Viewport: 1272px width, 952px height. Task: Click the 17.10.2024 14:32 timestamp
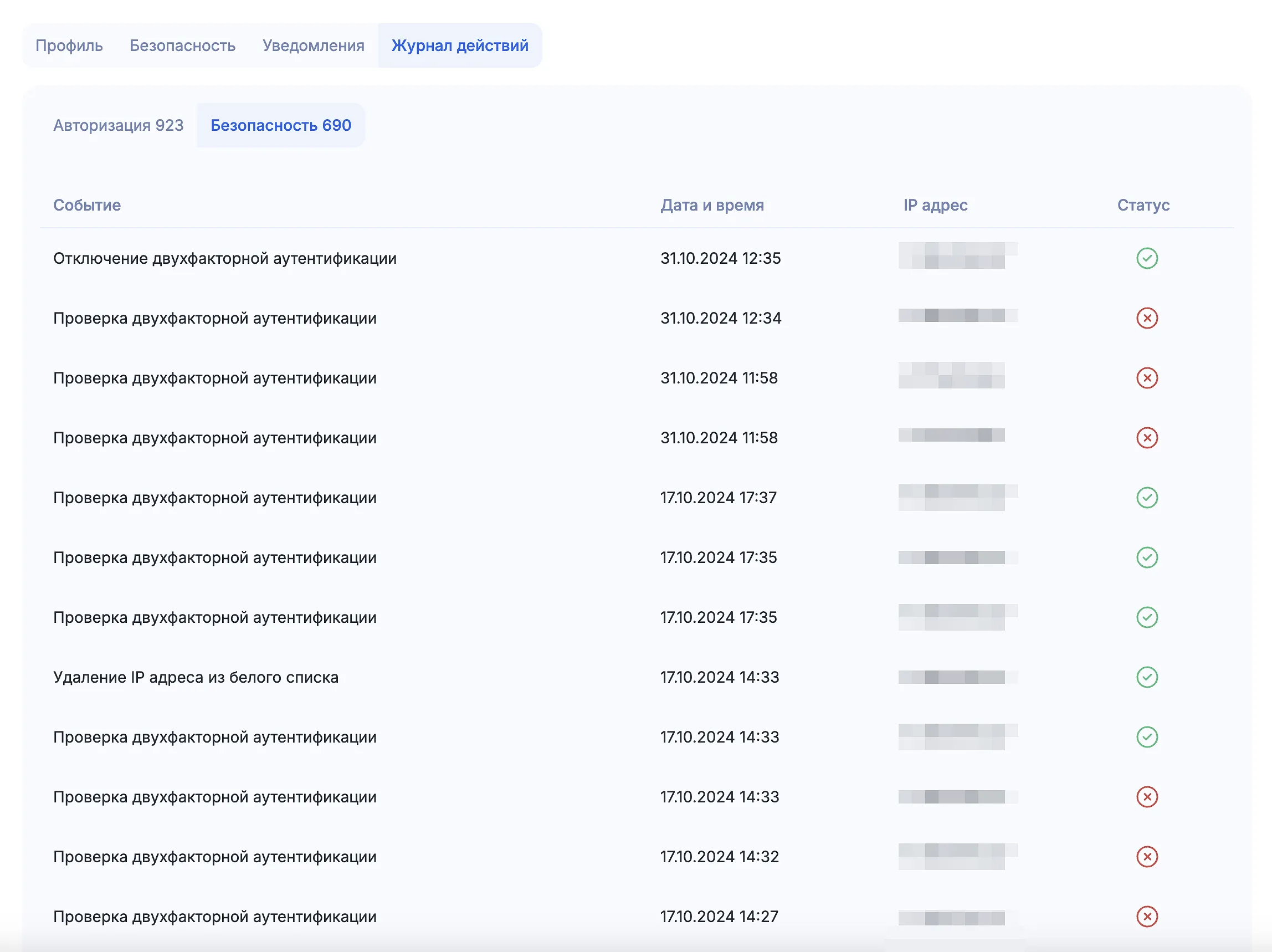point(719,857)
